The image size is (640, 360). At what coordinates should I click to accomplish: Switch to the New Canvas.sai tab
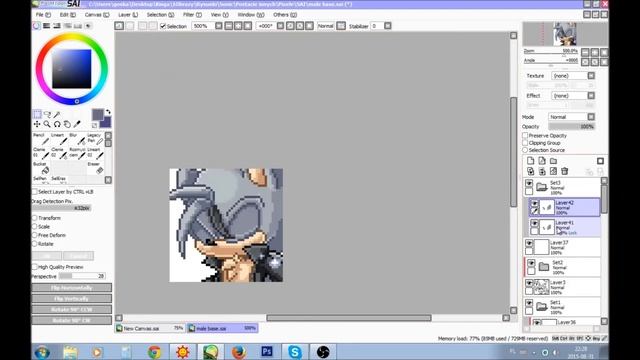click(x=150, y=328)
